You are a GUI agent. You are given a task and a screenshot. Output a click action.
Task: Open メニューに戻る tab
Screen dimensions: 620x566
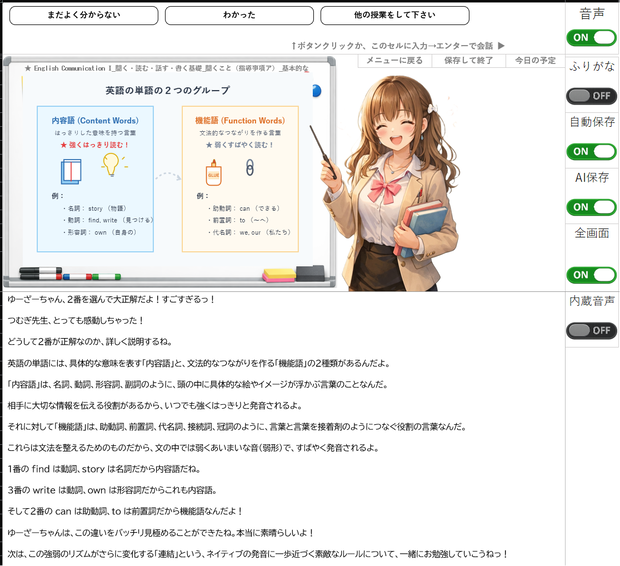point(395,61)
